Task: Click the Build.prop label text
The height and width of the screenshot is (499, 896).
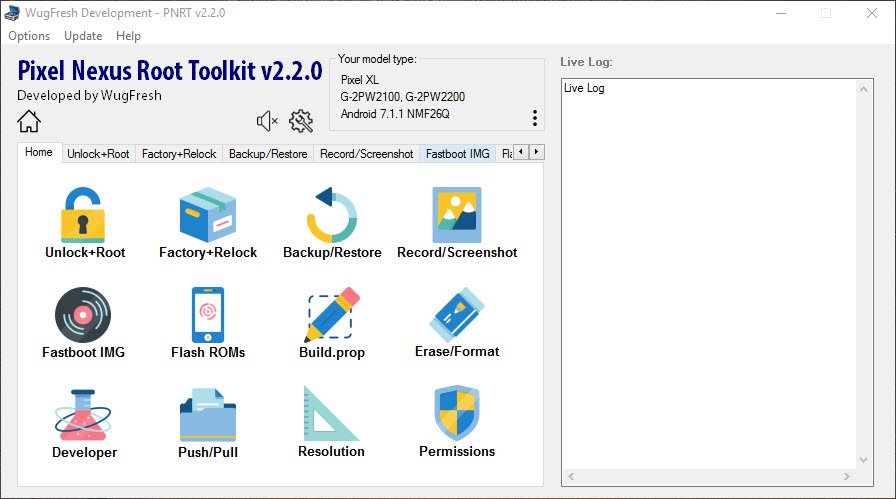Action: pos(332,353)
